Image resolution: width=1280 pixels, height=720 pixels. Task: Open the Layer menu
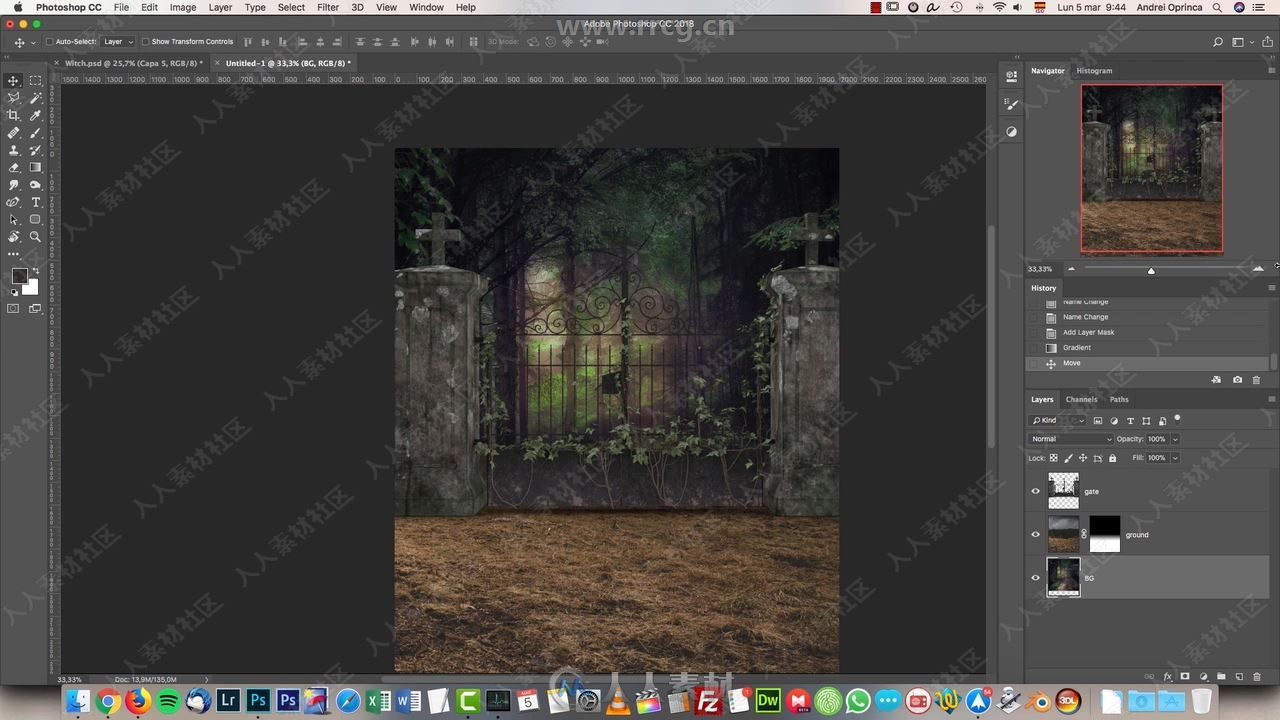(x=220, y=7)
